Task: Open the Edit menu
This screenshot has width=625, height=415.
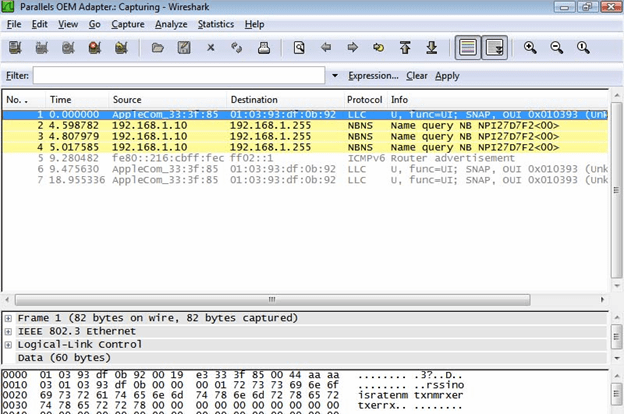Action: (x=39, y=24)
